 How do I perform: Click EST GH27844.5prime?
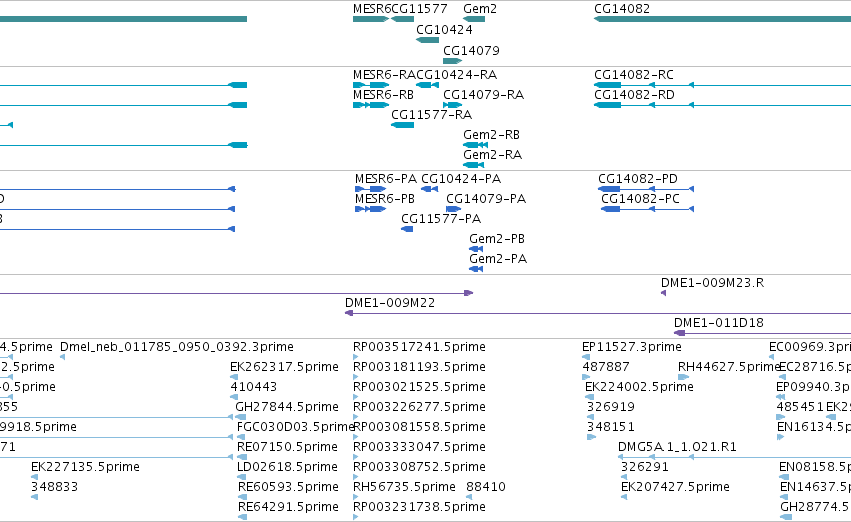[x=287, y=407]
